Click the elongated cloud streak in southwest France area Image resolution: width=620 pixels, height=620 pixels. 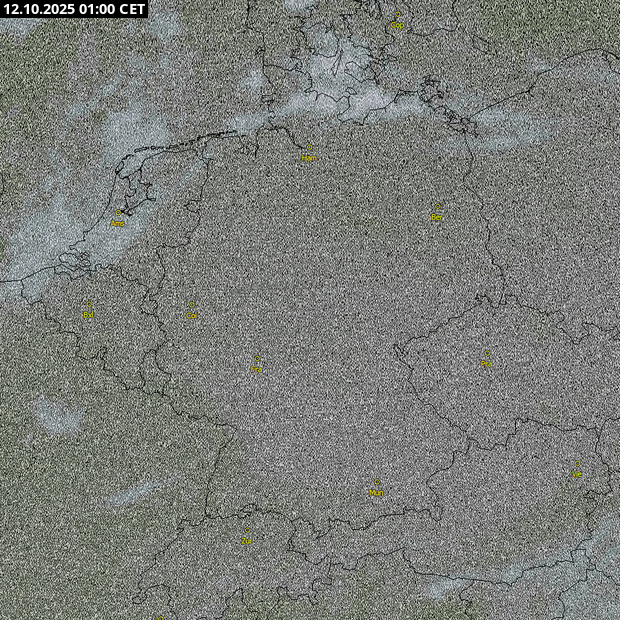tap(135, 492)
